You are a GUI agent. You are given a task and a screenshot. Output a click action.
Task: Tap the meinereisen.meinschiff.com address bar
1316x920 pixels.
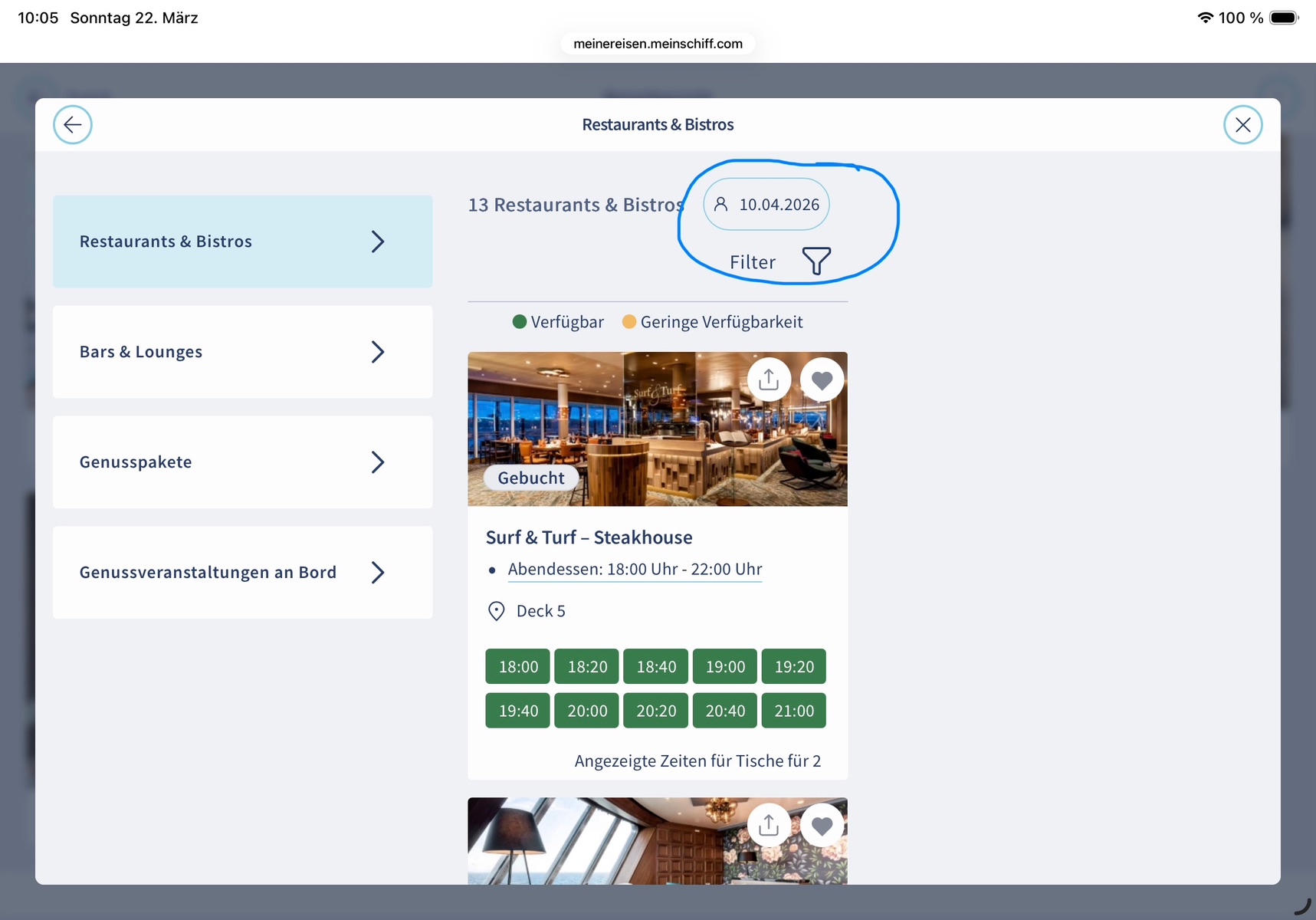coord(658,44)
